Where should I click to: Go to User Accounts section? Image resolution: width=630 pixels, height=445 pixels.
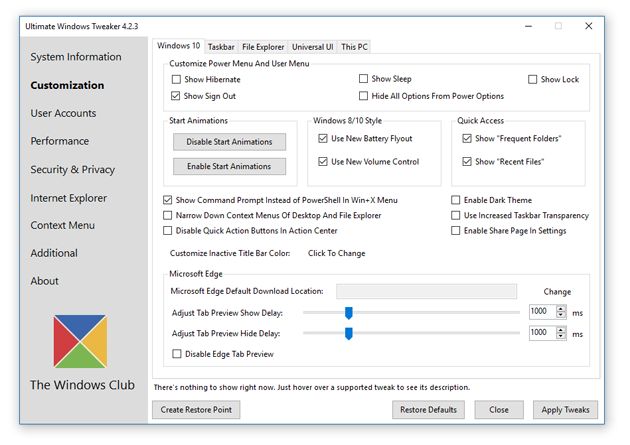[x=63, y=113]
